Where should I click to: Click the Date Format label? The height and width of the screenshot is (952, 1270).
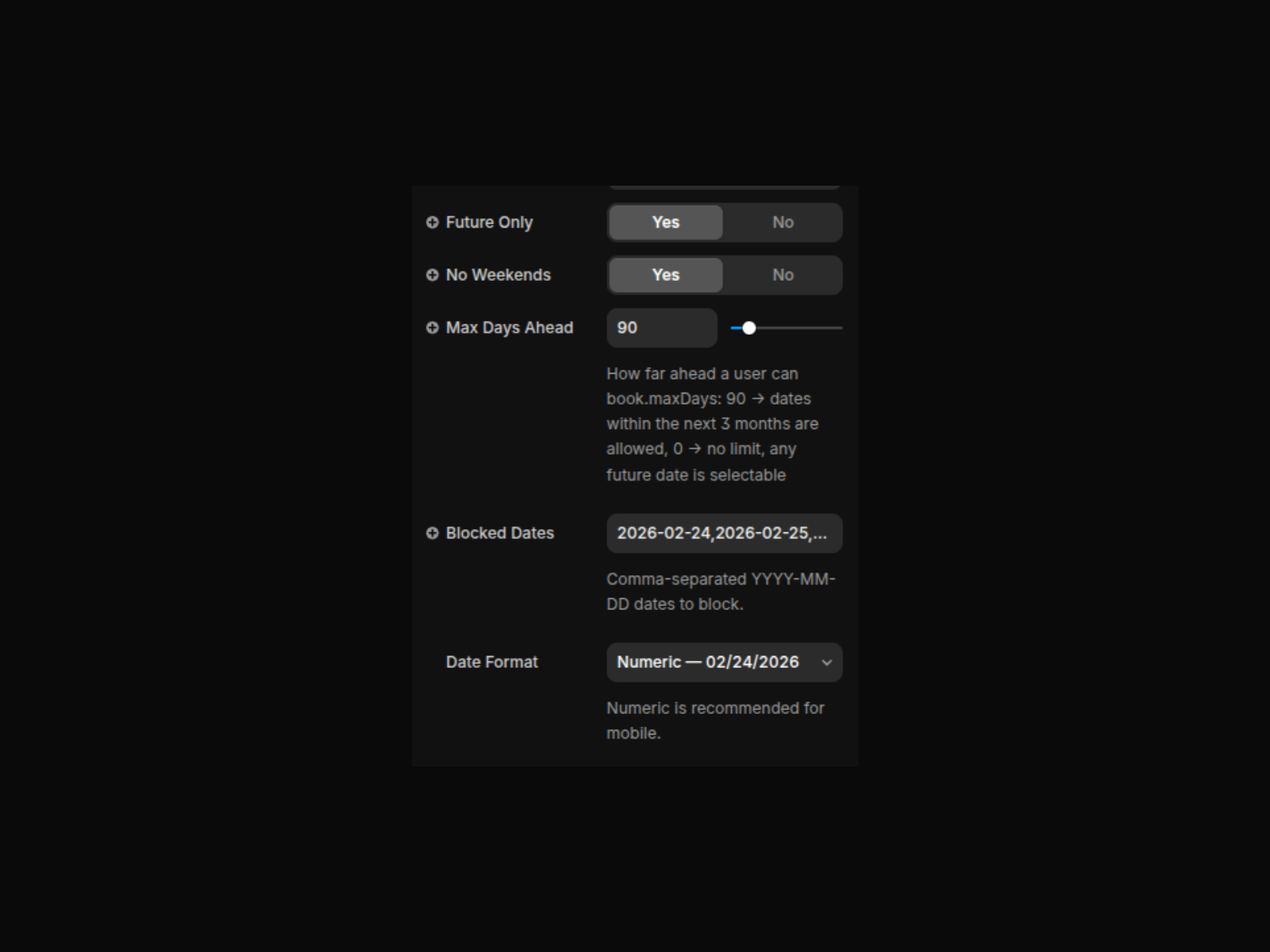tap(491, 662)
